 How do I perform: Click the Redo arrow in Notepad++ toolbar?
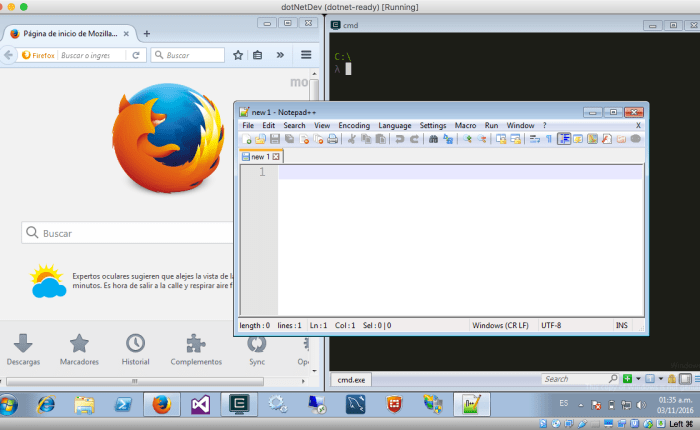[x=414, y=139]
